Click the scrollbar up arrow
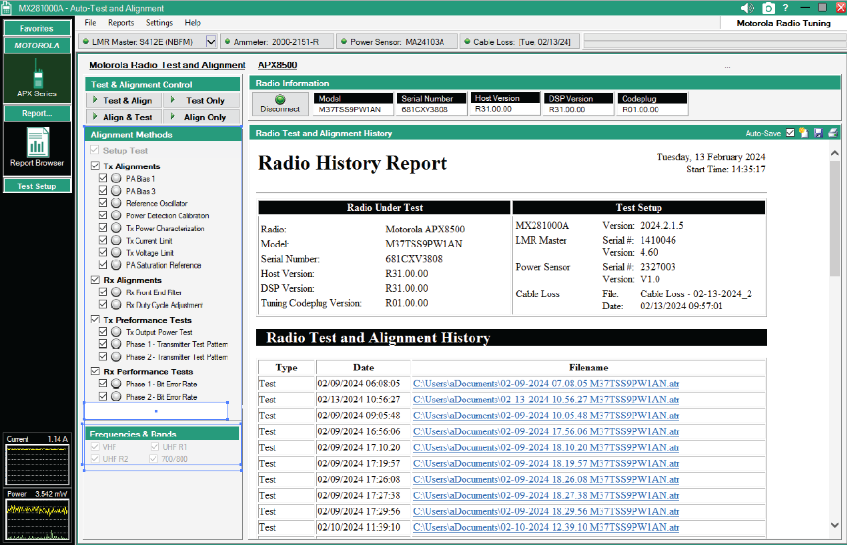 (x=835, y=153)
